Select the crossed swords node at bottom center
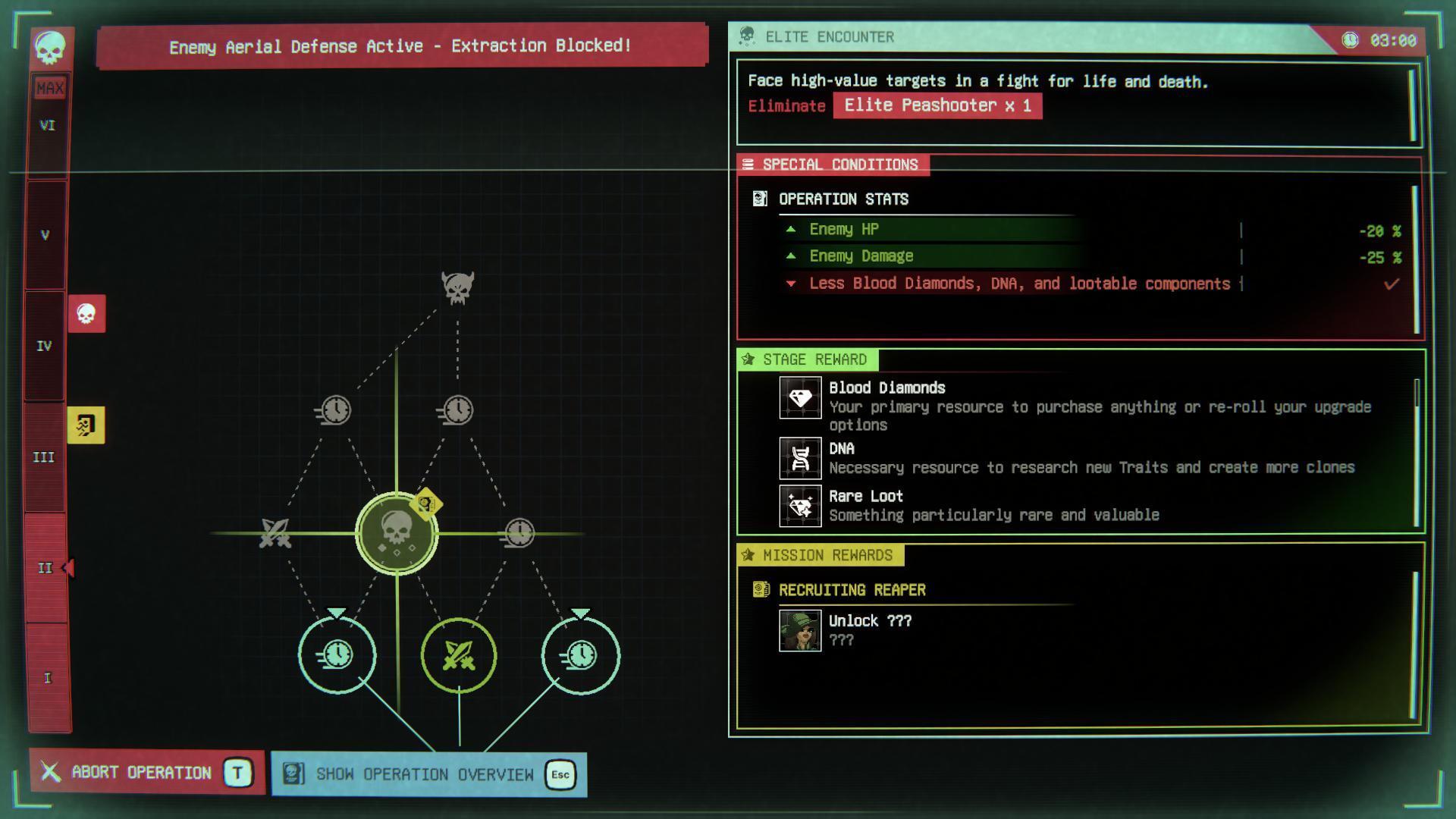This screenshot has height=819, width=1456. [x=459, y=655]
